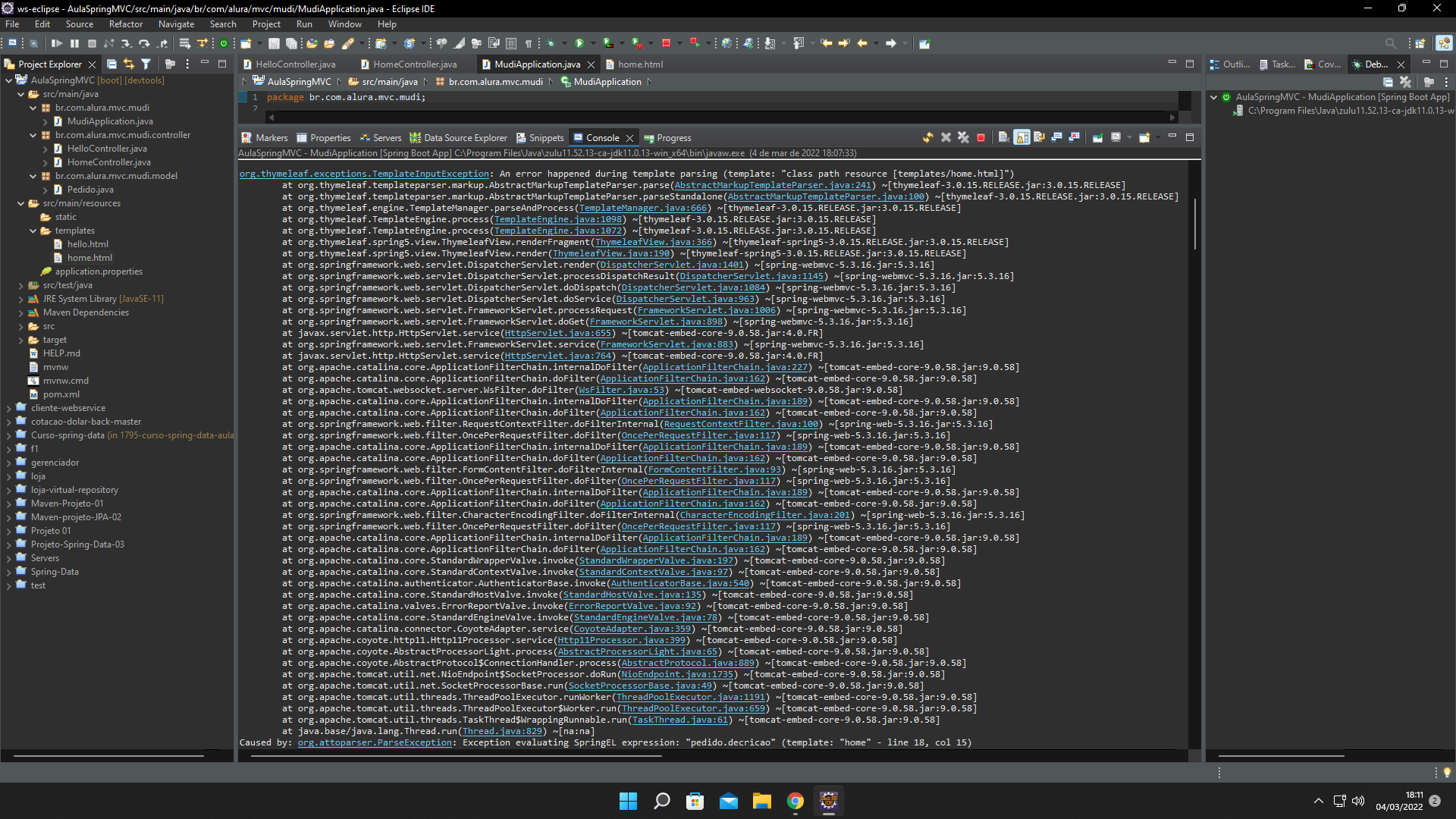Open the Run menu
This screenshot has width=1456, height=819.
point(303,23)
